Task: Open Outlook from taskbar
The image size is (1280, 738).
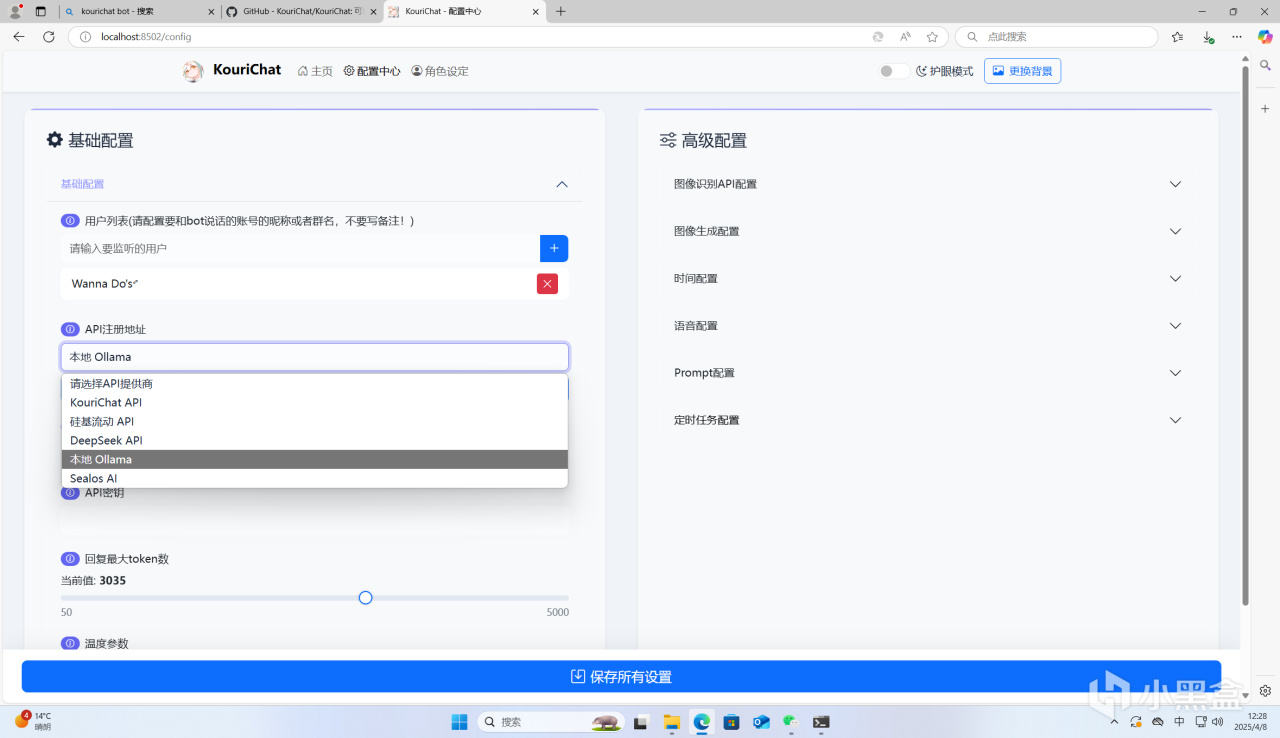Action: click(761, 721)
